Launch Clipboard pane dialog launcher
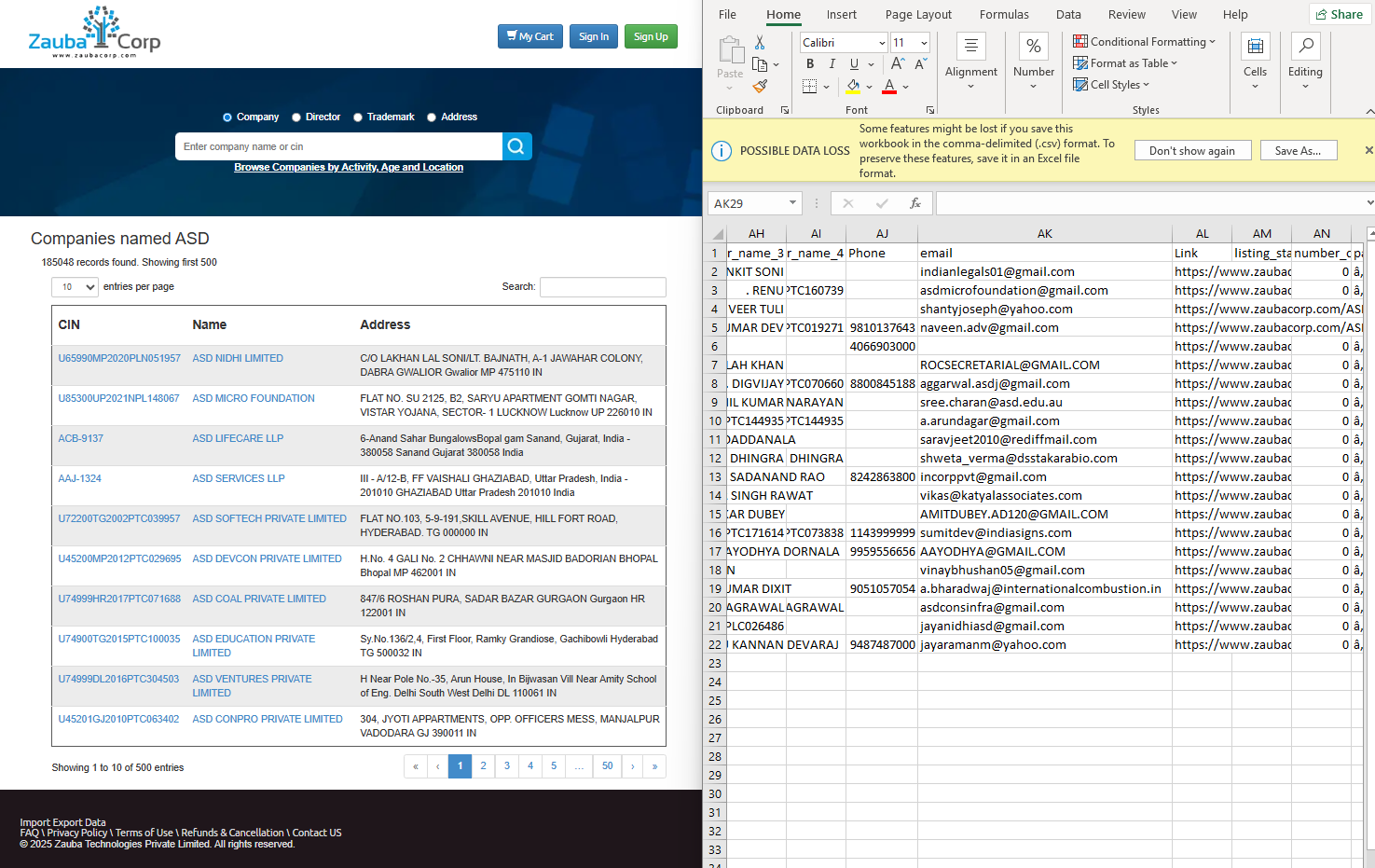Image resolution: width=1375 pixels, height=868 pixels. 785,110
